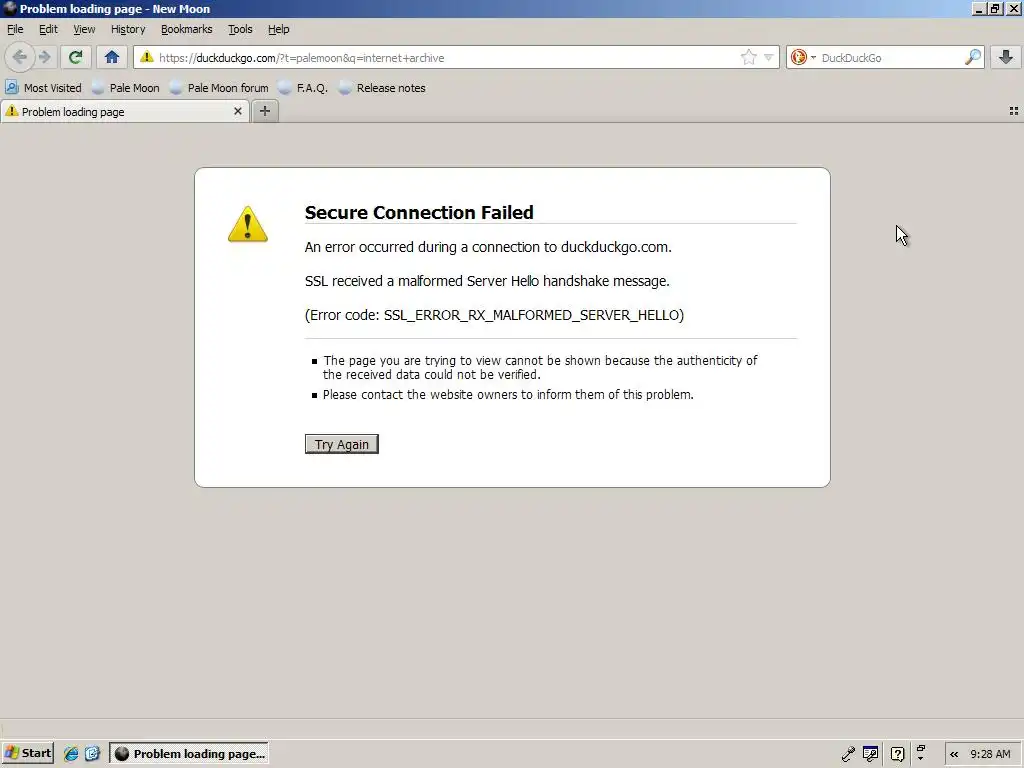Reload the page with the green refresh icon
Image resolution: width=1024 pixels, height=768 pixels.
(x=75, y=57)
